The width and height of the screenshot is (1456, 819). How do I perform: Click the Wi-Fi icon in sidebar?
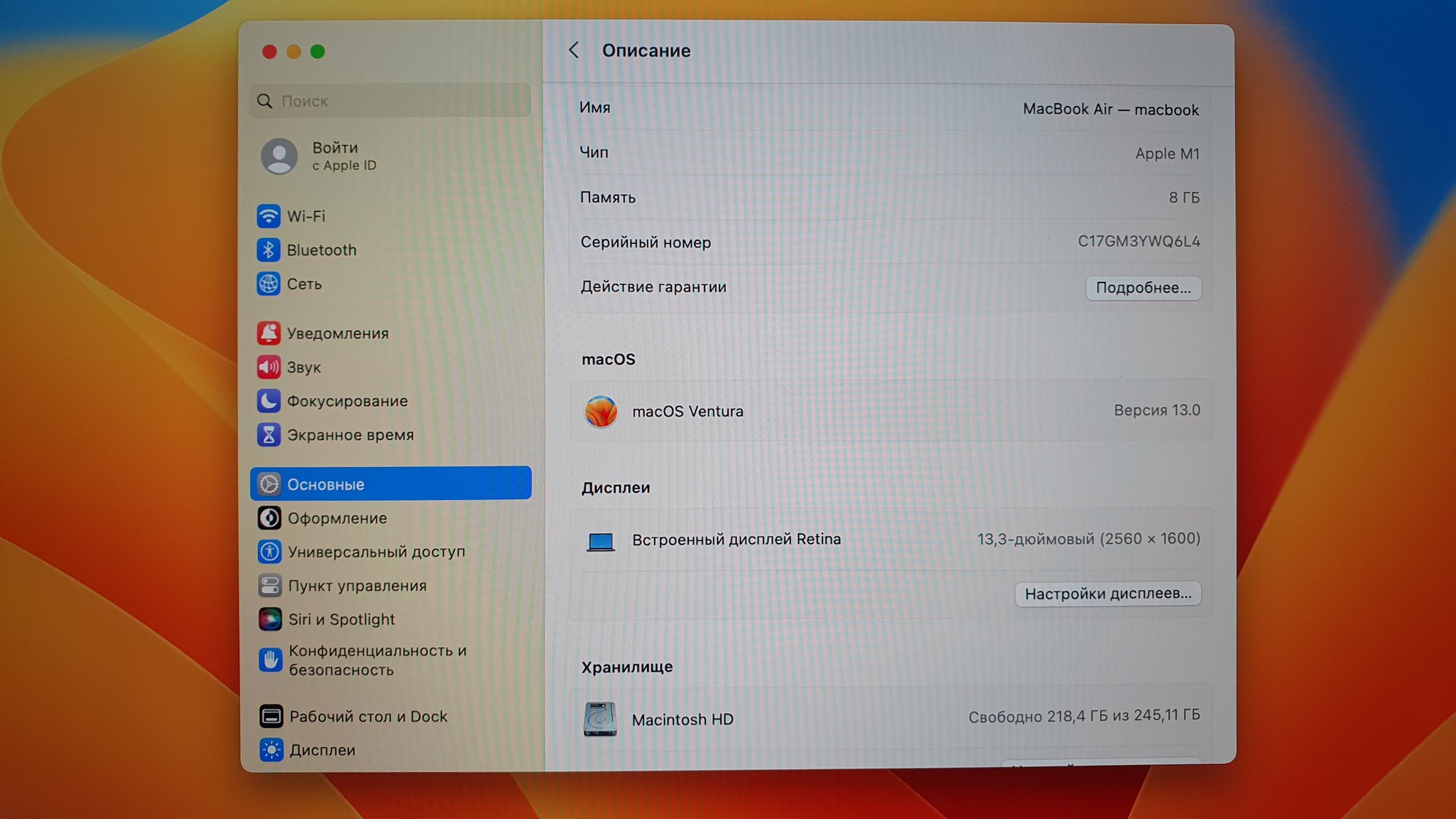point(268,215)
